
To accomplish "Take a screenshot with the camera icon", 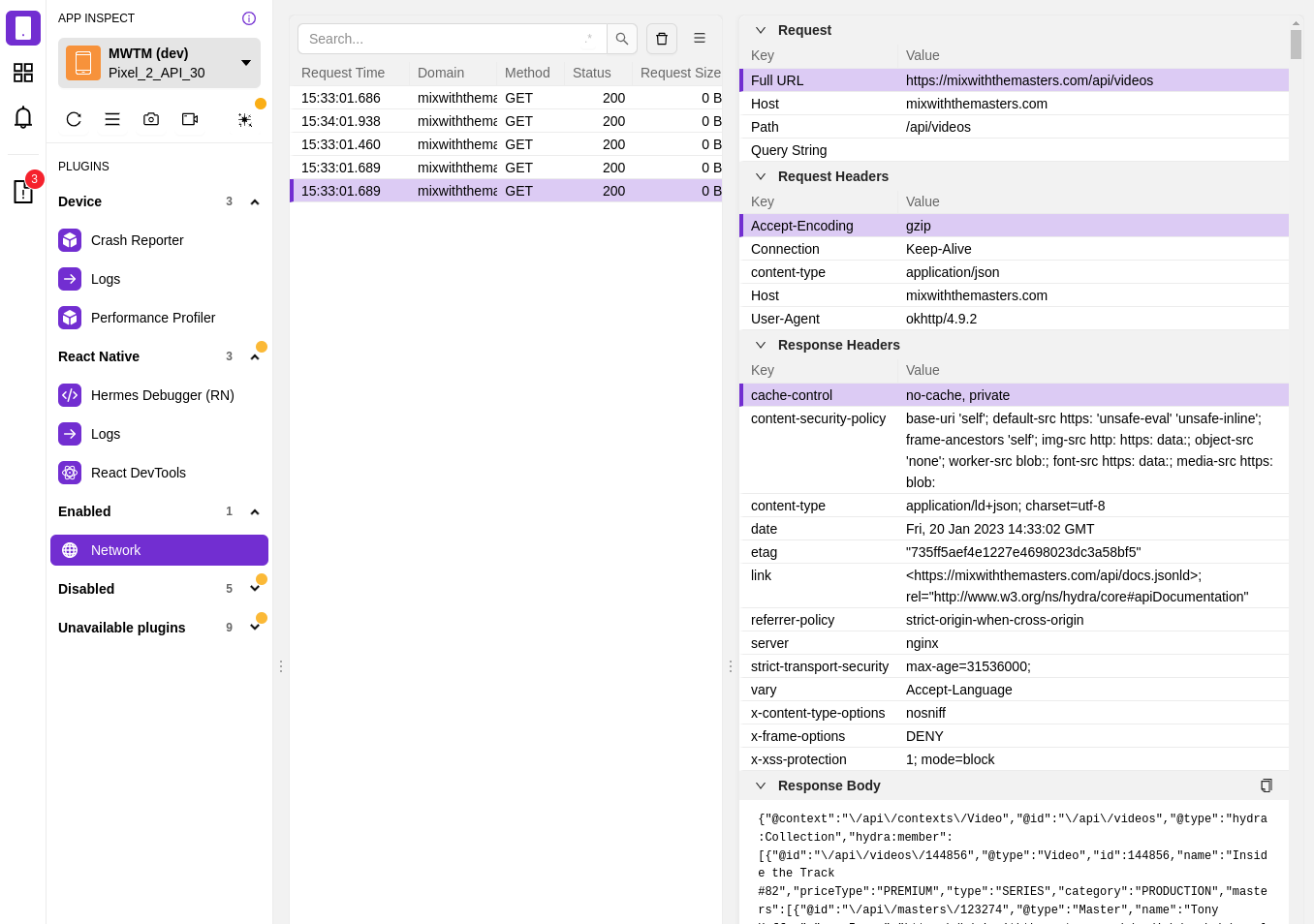I will click(151, 119).
